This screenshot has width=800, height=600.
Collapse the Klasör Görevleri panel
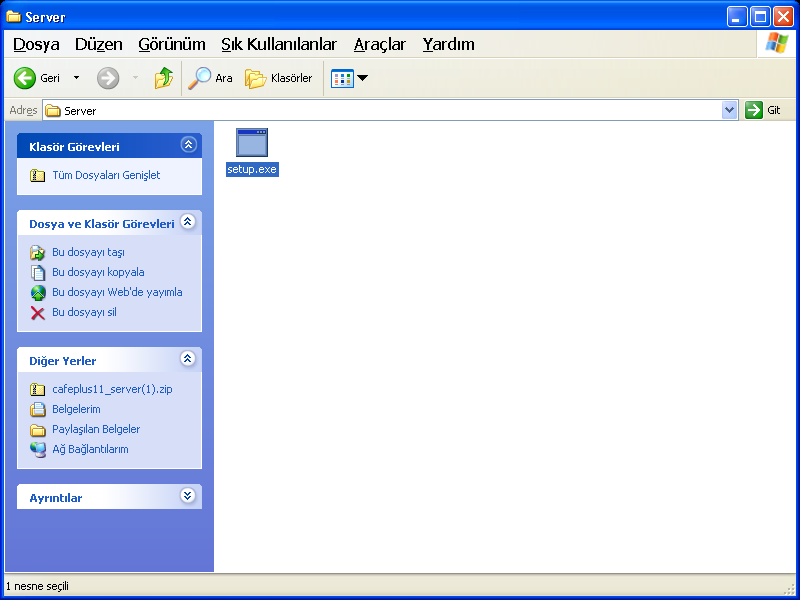(188, 145)
